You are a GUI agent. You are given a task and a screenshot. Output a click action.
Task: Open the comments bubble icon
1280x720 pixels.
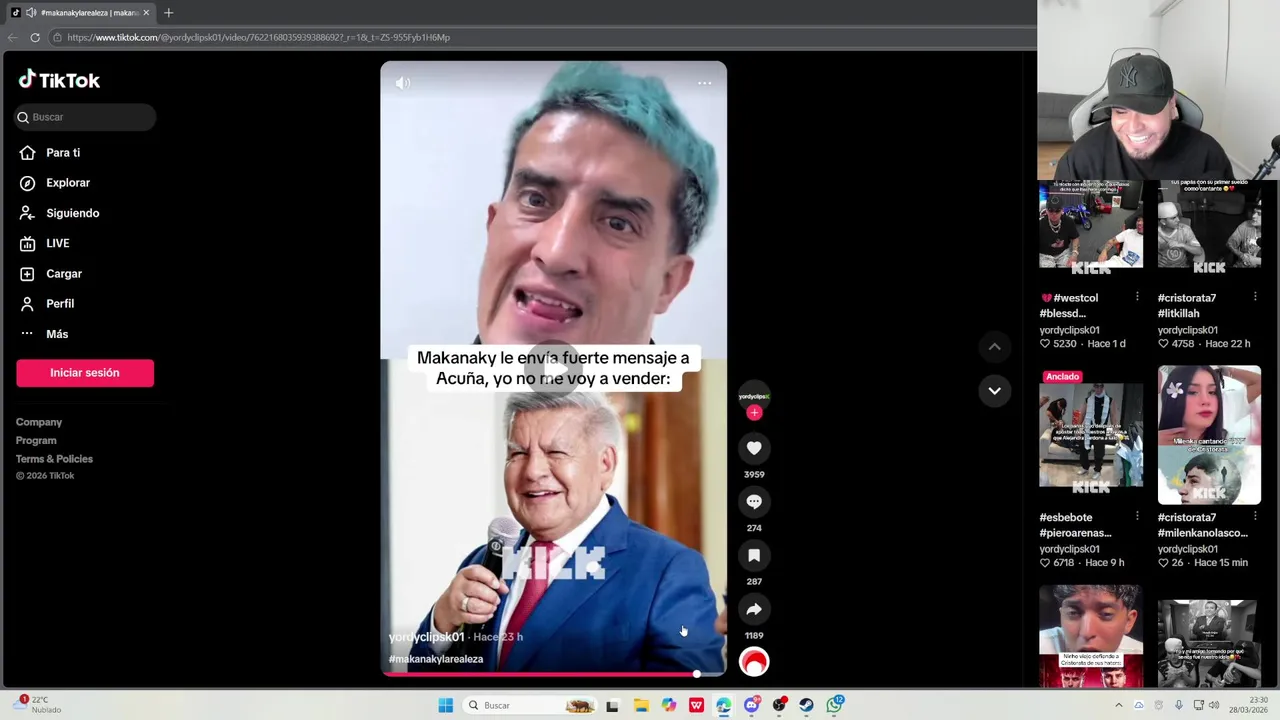[x=754, y=502]
